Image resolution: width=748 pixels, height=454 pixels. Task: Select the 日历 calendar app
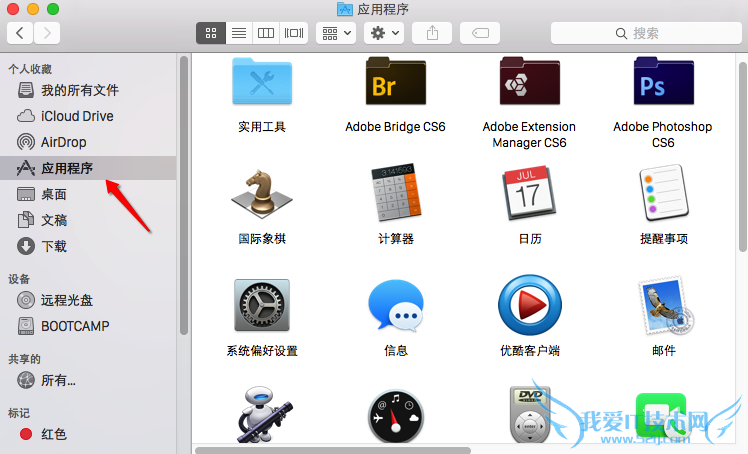pyautogui.click(x=529, y=193)
